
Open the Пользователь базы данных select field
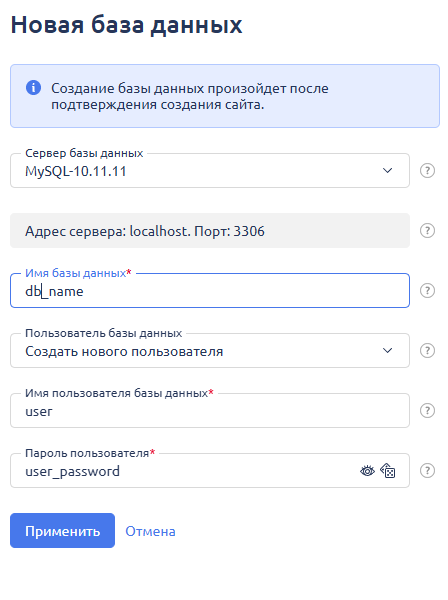pos(210,351)
